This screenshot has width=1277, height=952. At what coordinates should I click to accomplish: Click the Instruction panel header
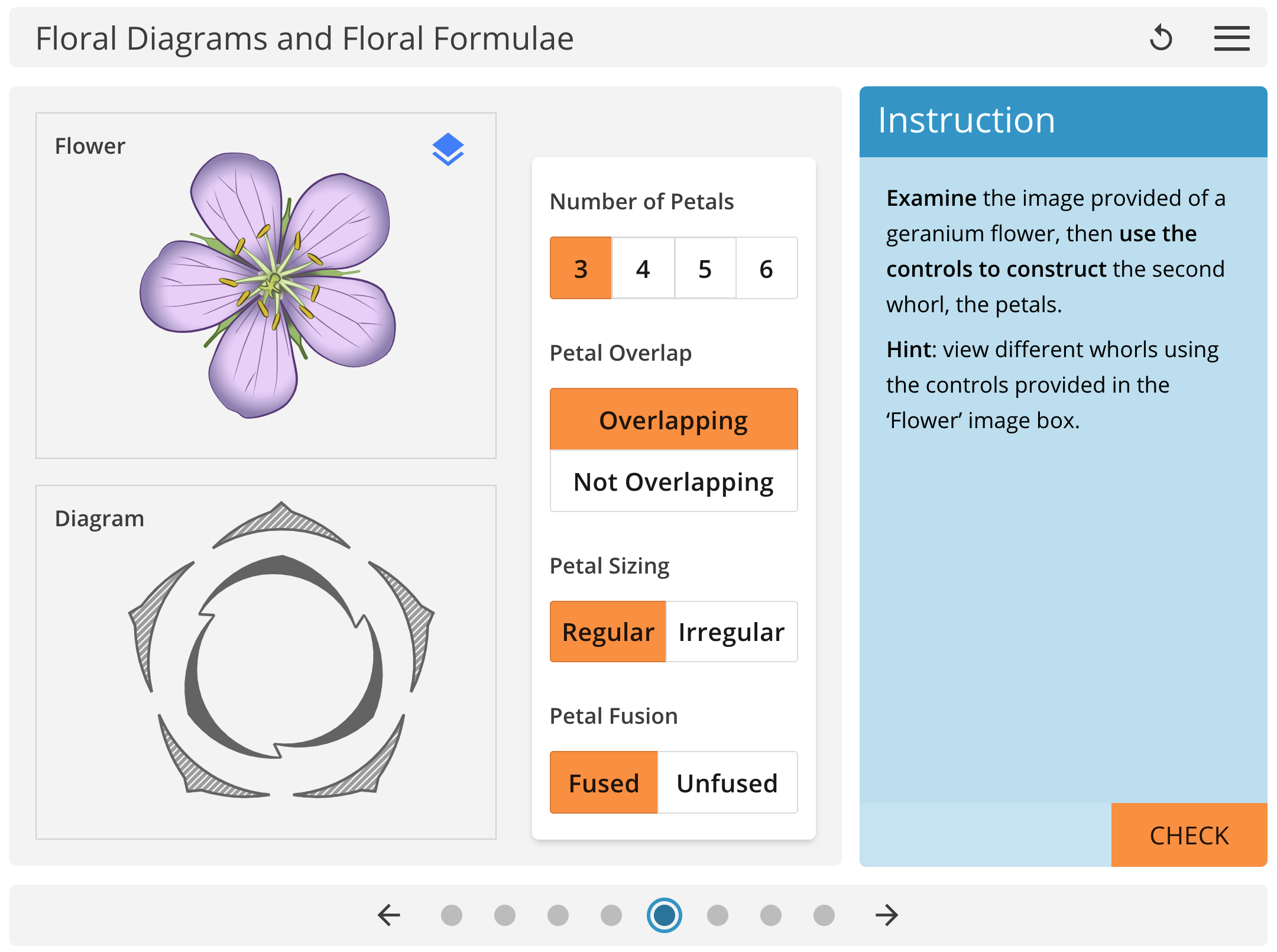(965, 120)
